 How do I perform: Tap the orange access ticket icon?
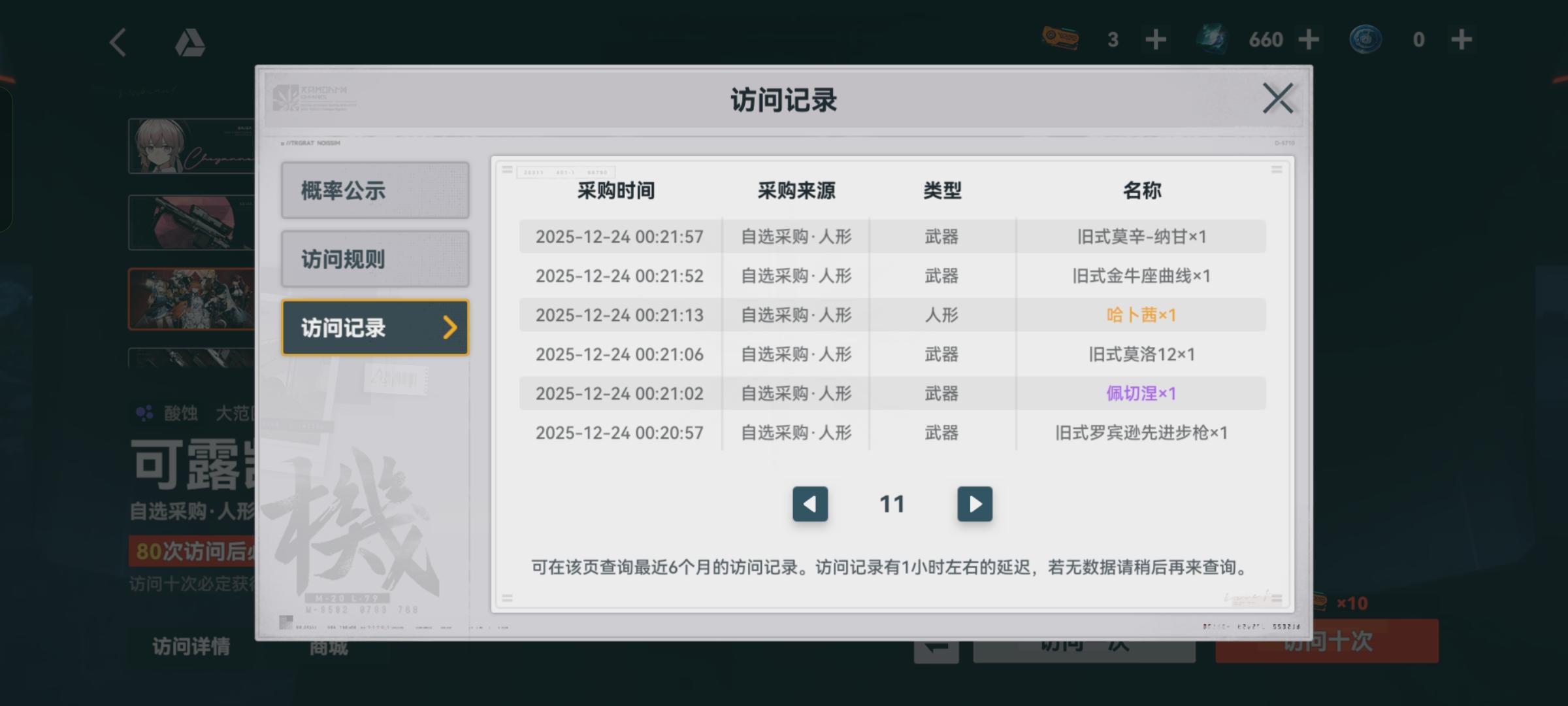click(1060, 39)
